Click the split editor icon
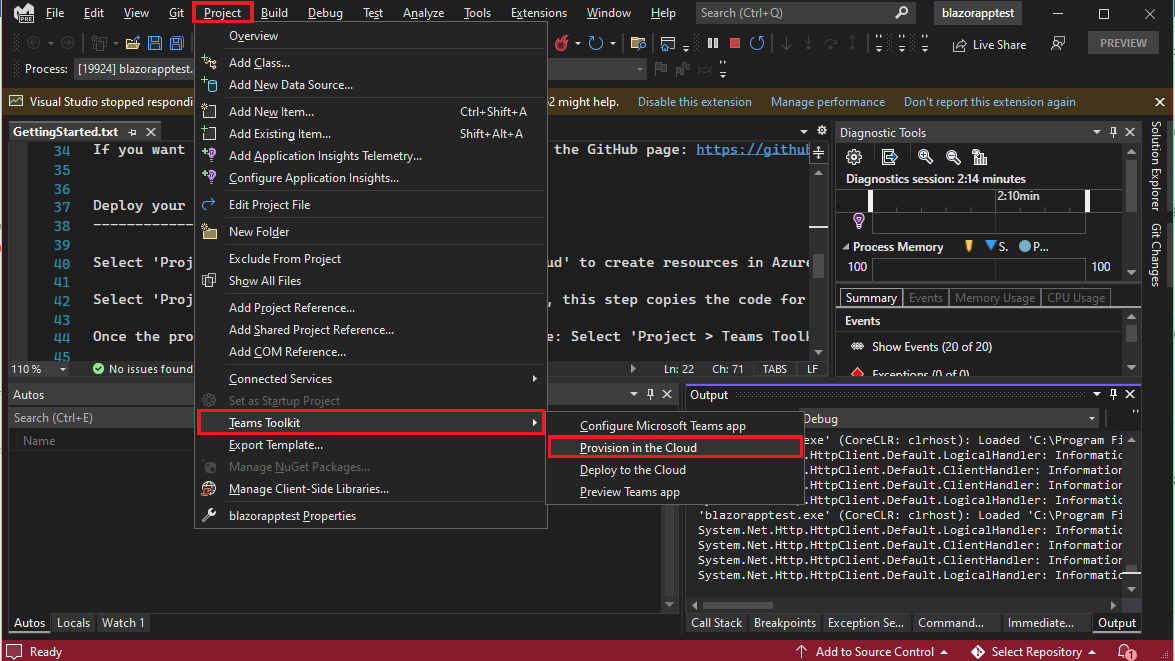Viewport: 1175px width, 661px height. pos(819,153)
